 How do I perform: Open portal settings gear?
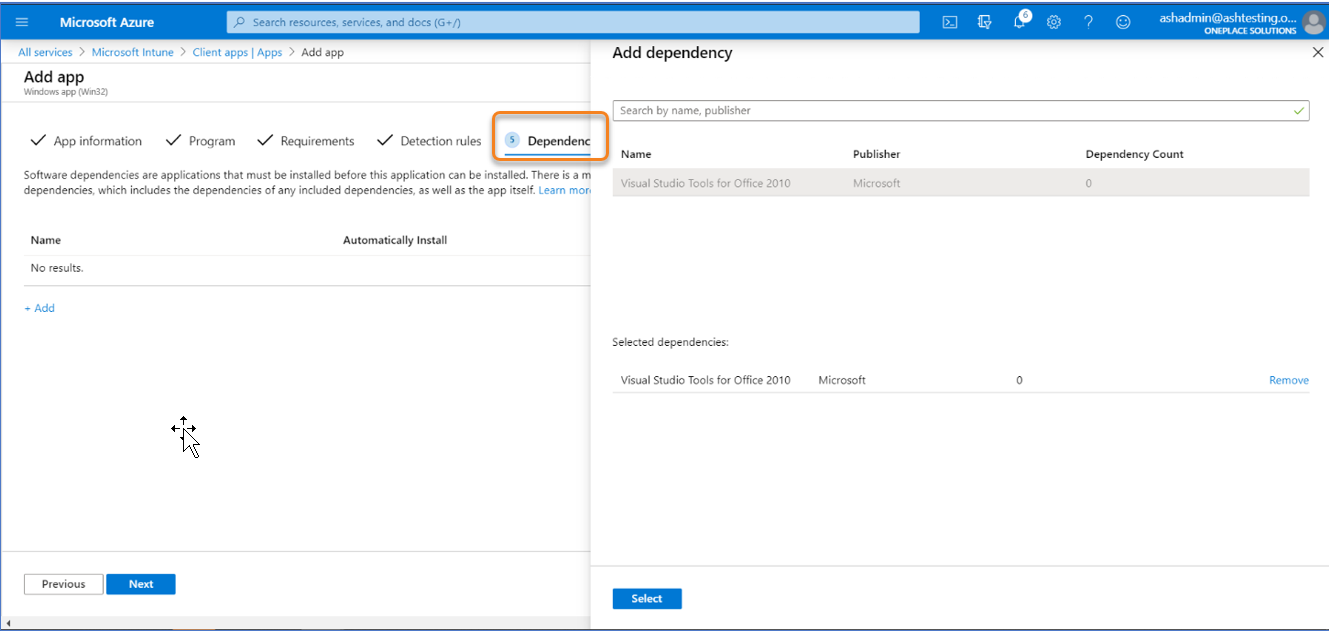(x=1054, y=22)
